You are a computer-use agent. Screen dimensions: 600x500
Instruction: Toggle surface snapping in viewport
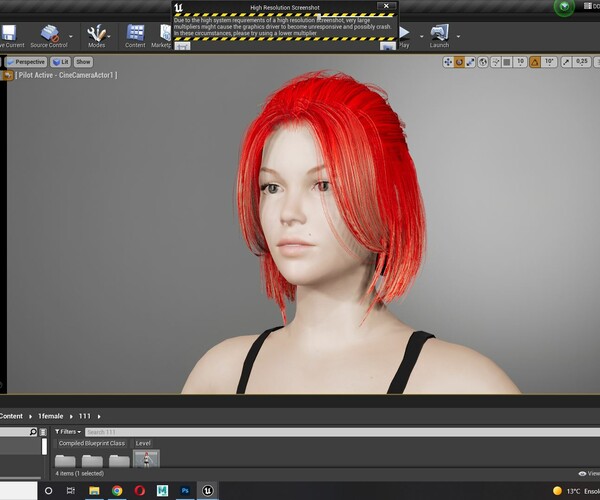pyautogui.click(x=496, y=62)
